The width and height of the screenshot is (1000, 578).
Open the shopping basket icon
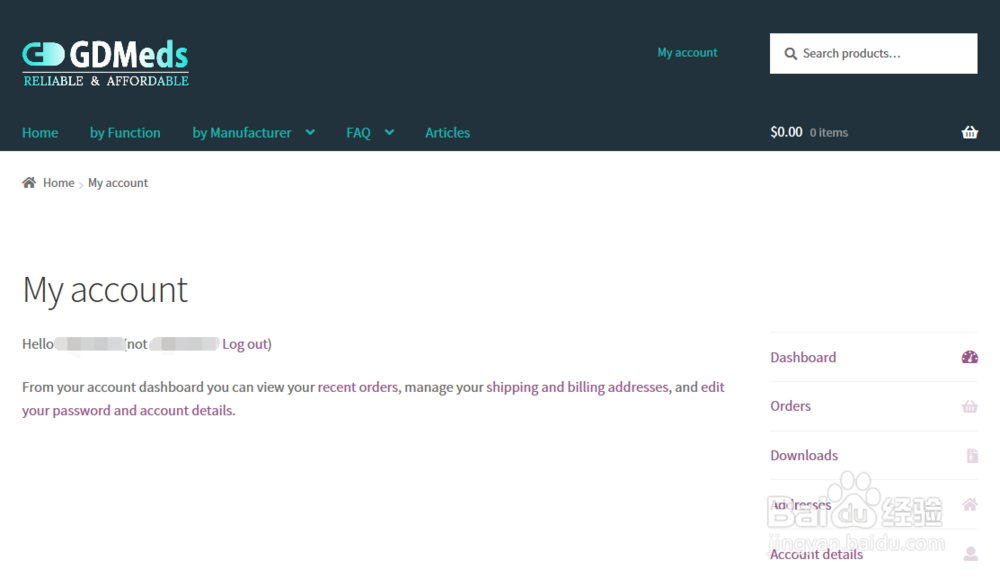[969, 133]
